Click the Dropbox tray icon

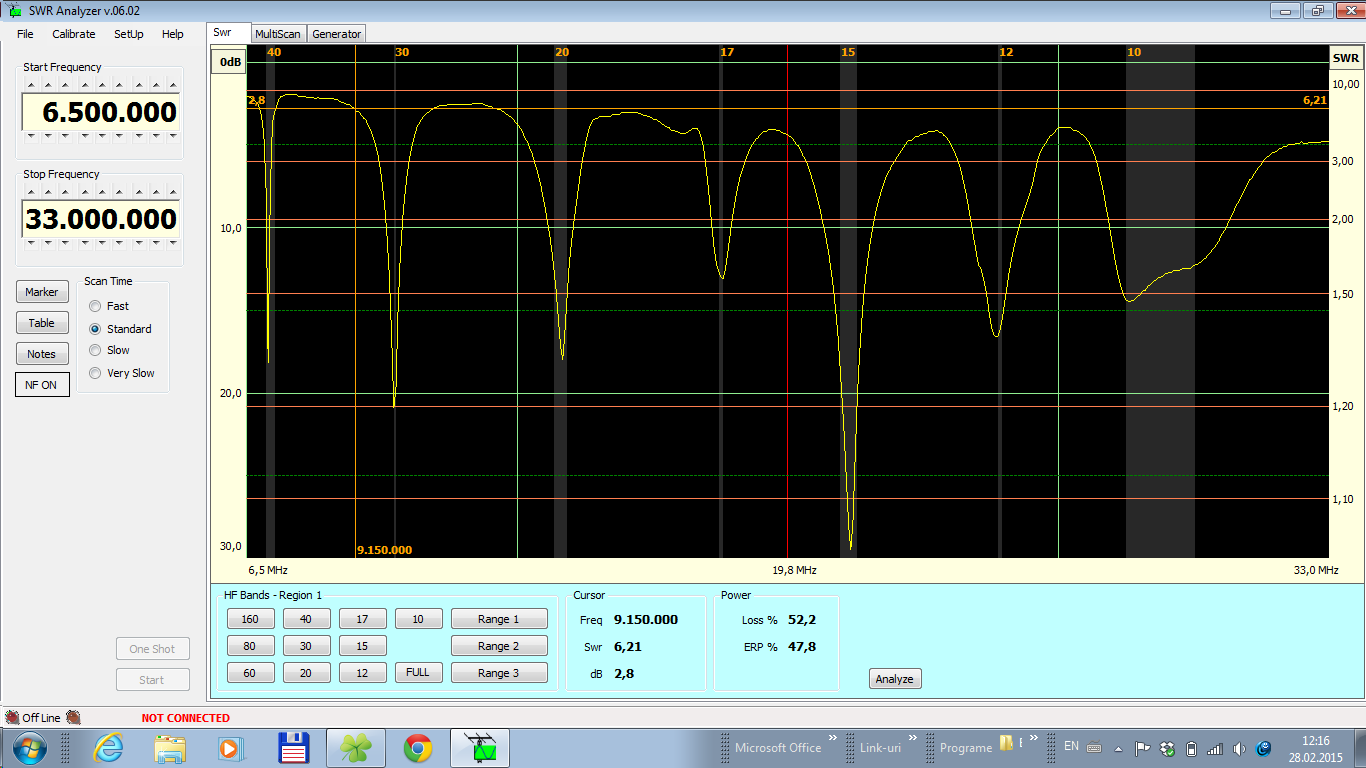click(1166, 748)
